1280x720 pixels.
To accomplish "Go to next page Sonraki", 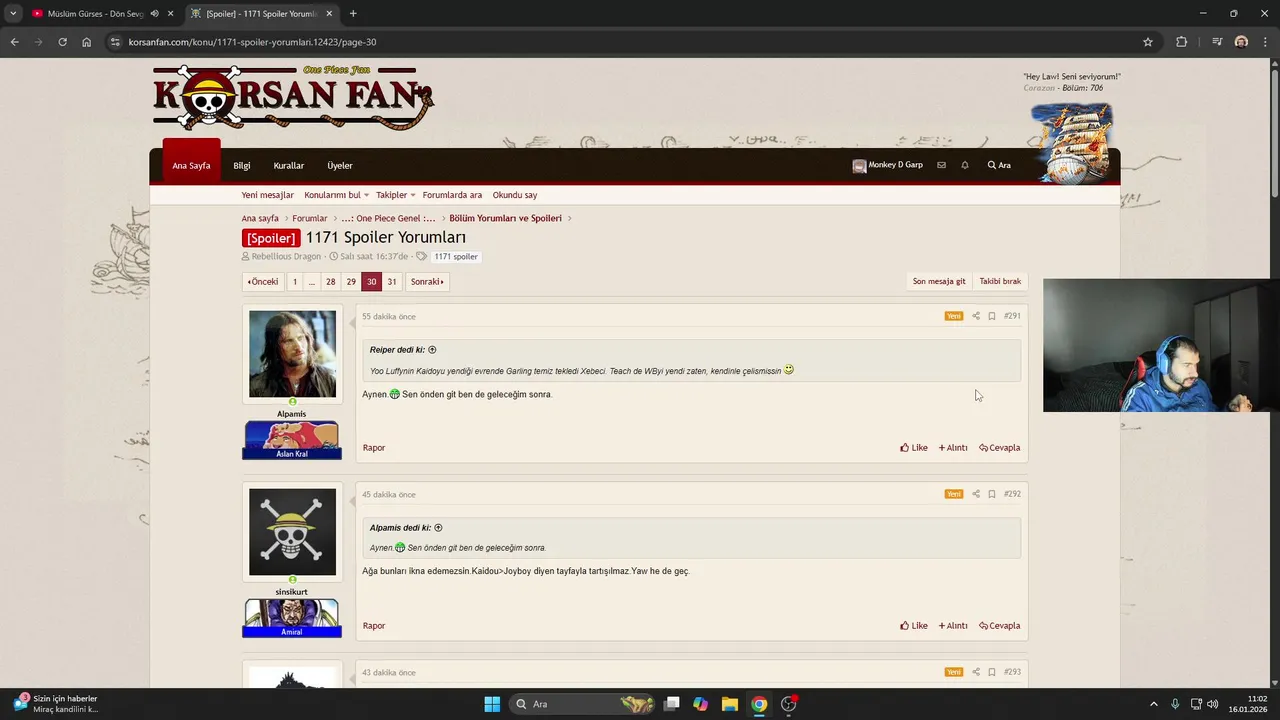I will (x=427, y=282).
